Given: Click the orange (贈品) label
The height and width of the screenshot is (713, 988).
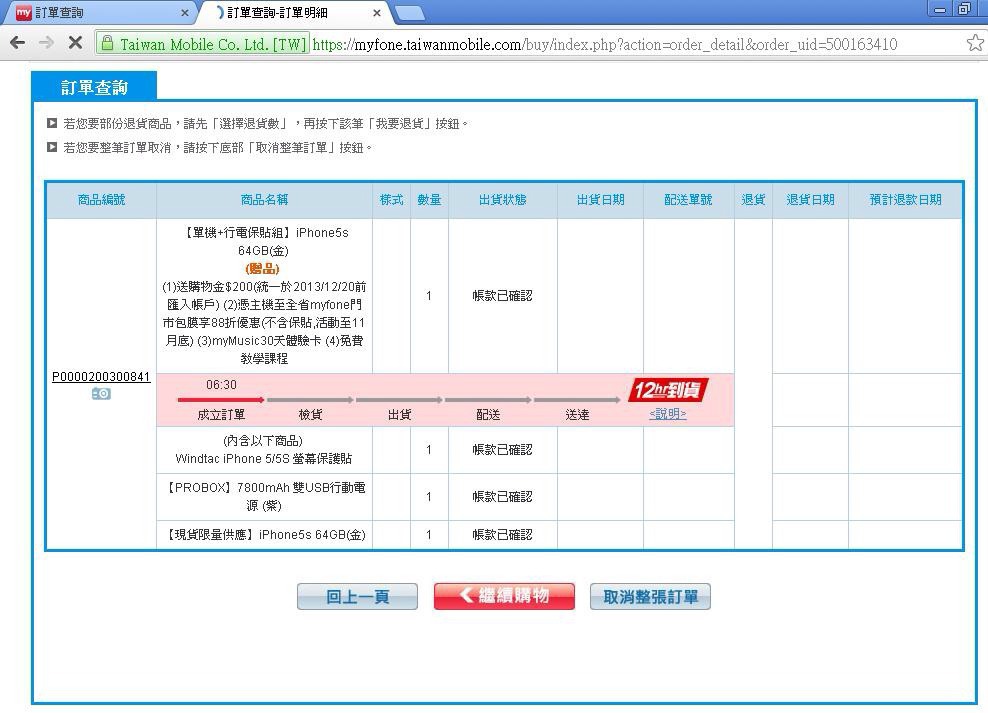Looking at the screenshot, I should pyautogui.click(x=263, y=269).
